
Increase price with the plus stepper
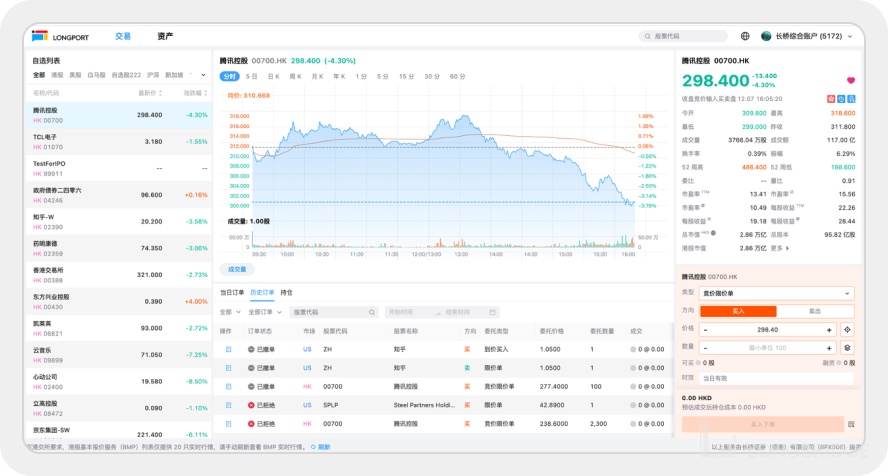(x=829, y=329)
